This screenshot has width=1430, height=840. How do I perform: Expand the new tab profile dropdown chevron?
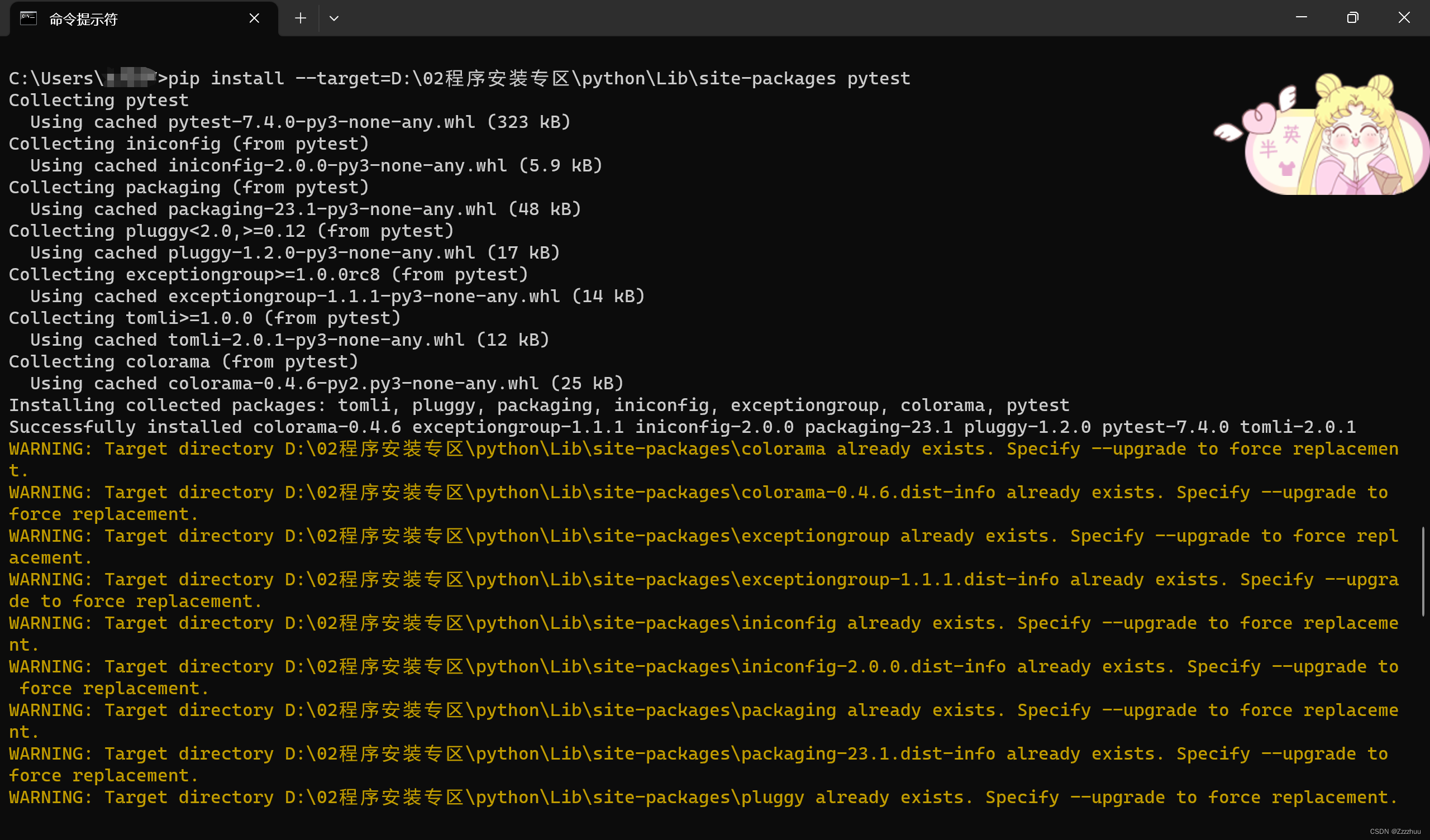click(333, 18)
